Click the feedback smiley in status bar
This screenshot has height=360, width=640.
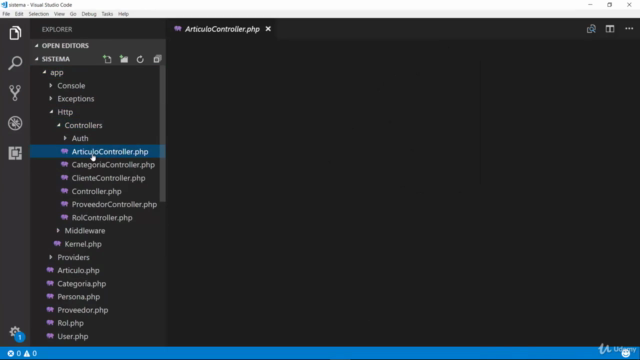[626, 353]
